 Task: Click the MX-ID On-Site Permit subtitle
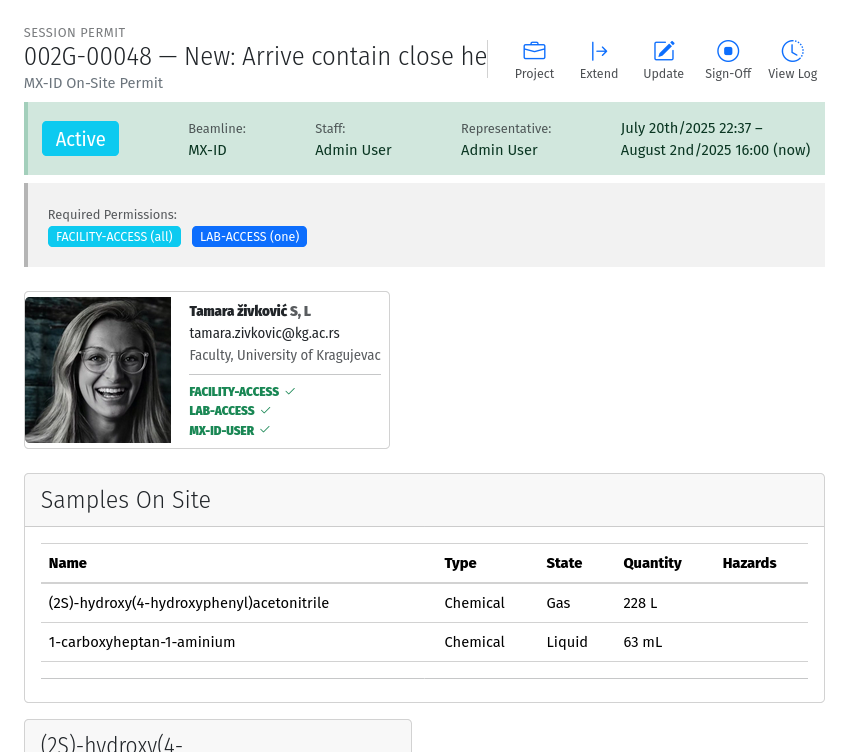coord(93,83)
